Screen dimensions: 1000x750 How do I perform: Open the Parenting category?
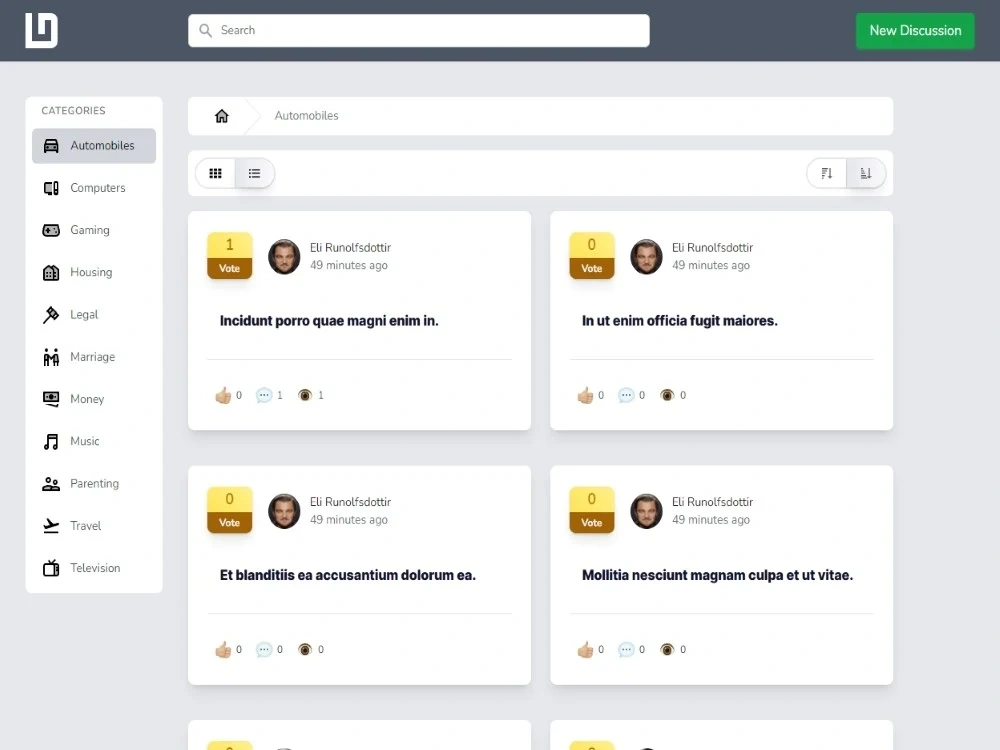coord(94,483)
